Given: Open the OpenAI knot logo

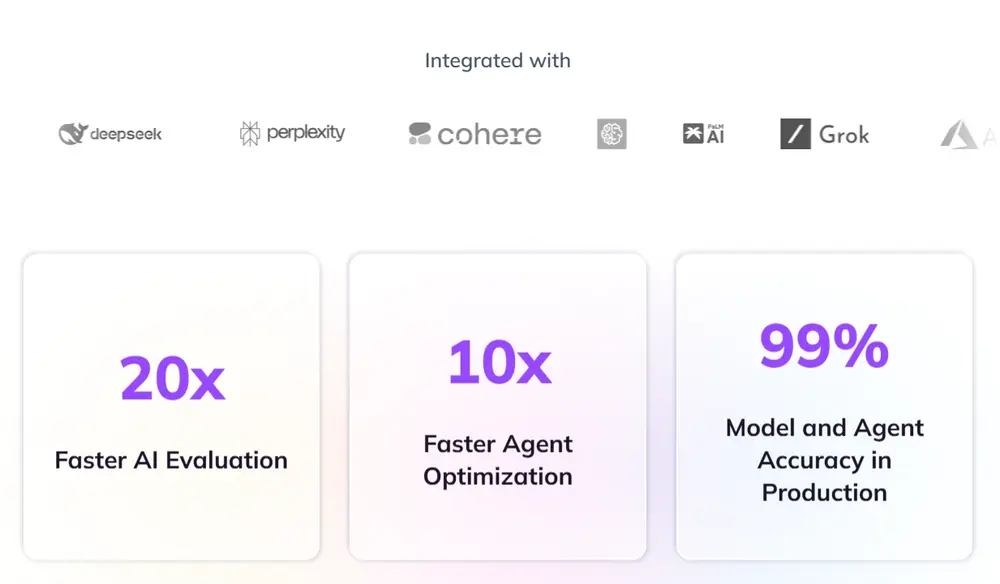Looking at the screenshot, I should (x=612, y=134).
